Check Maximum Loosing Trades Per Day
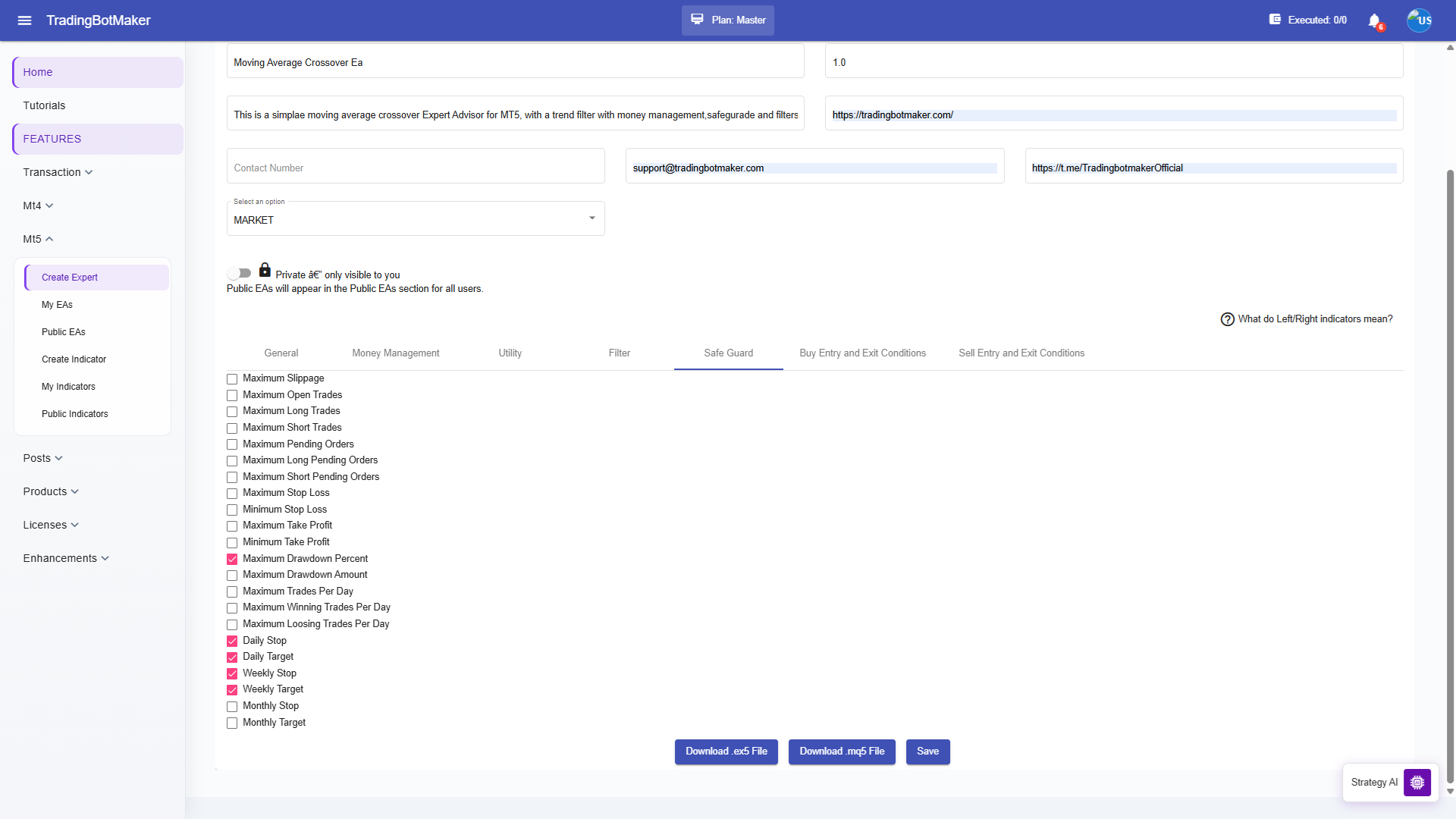1456x819 pixels. 232,625
